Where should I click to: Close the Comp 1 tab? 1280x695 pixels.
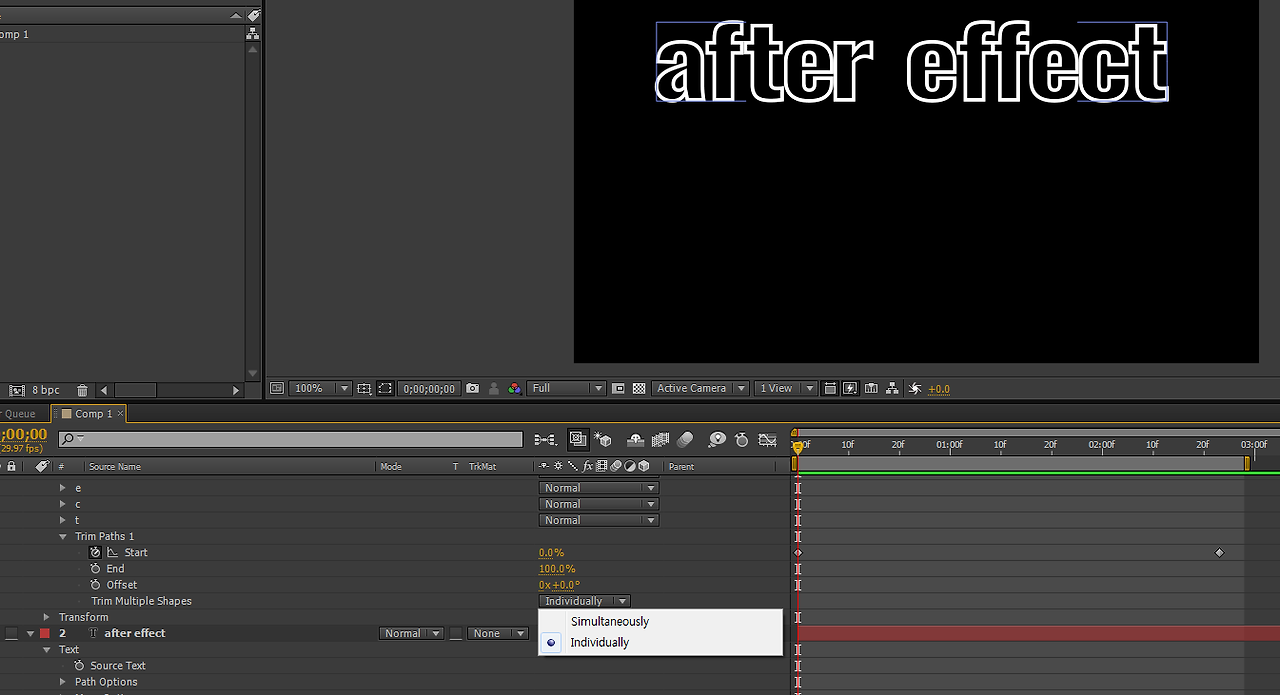pos(121,414)
